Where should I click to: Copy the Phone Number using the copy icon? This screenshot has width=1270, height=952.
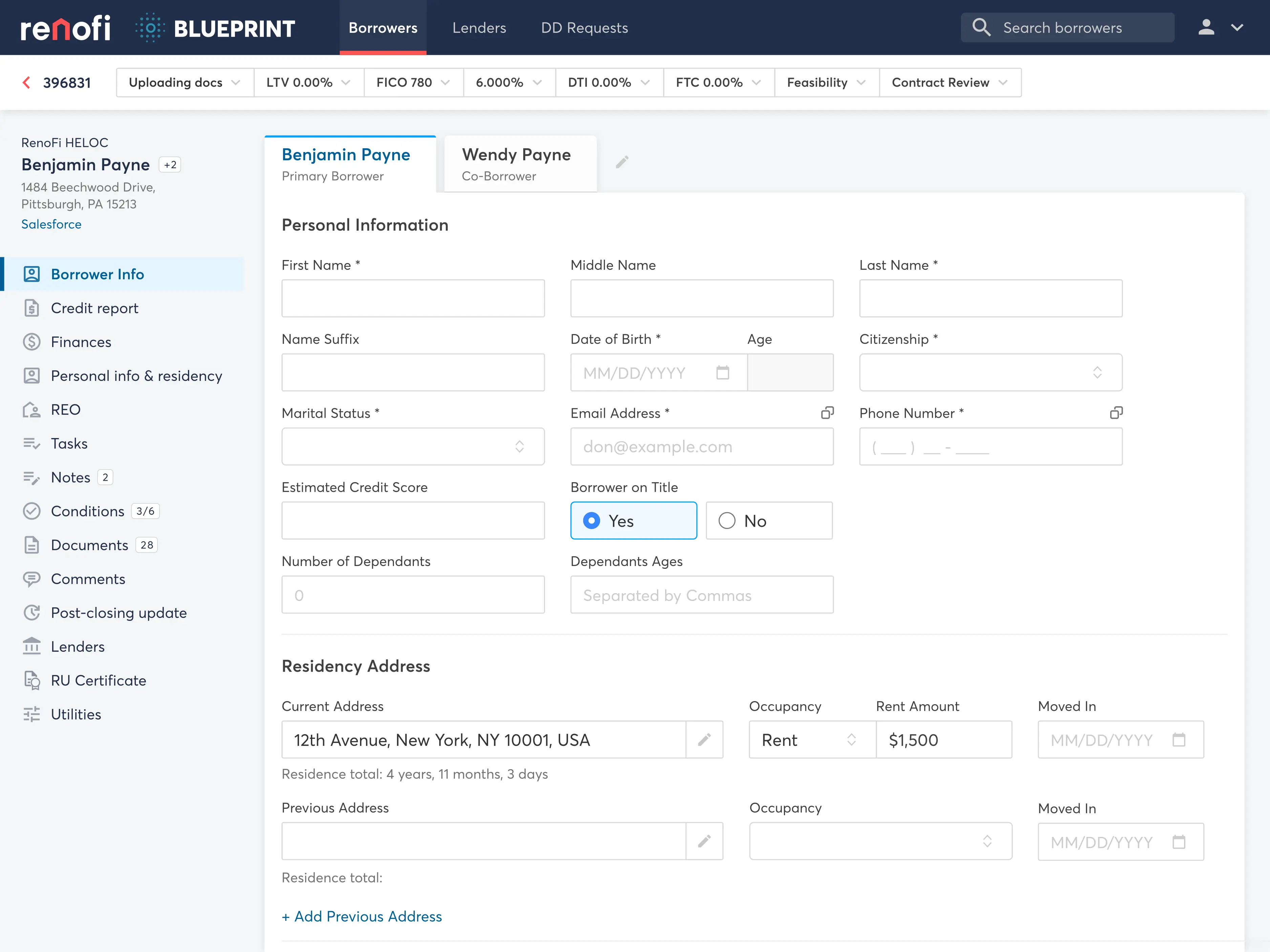click(1116, 413)
